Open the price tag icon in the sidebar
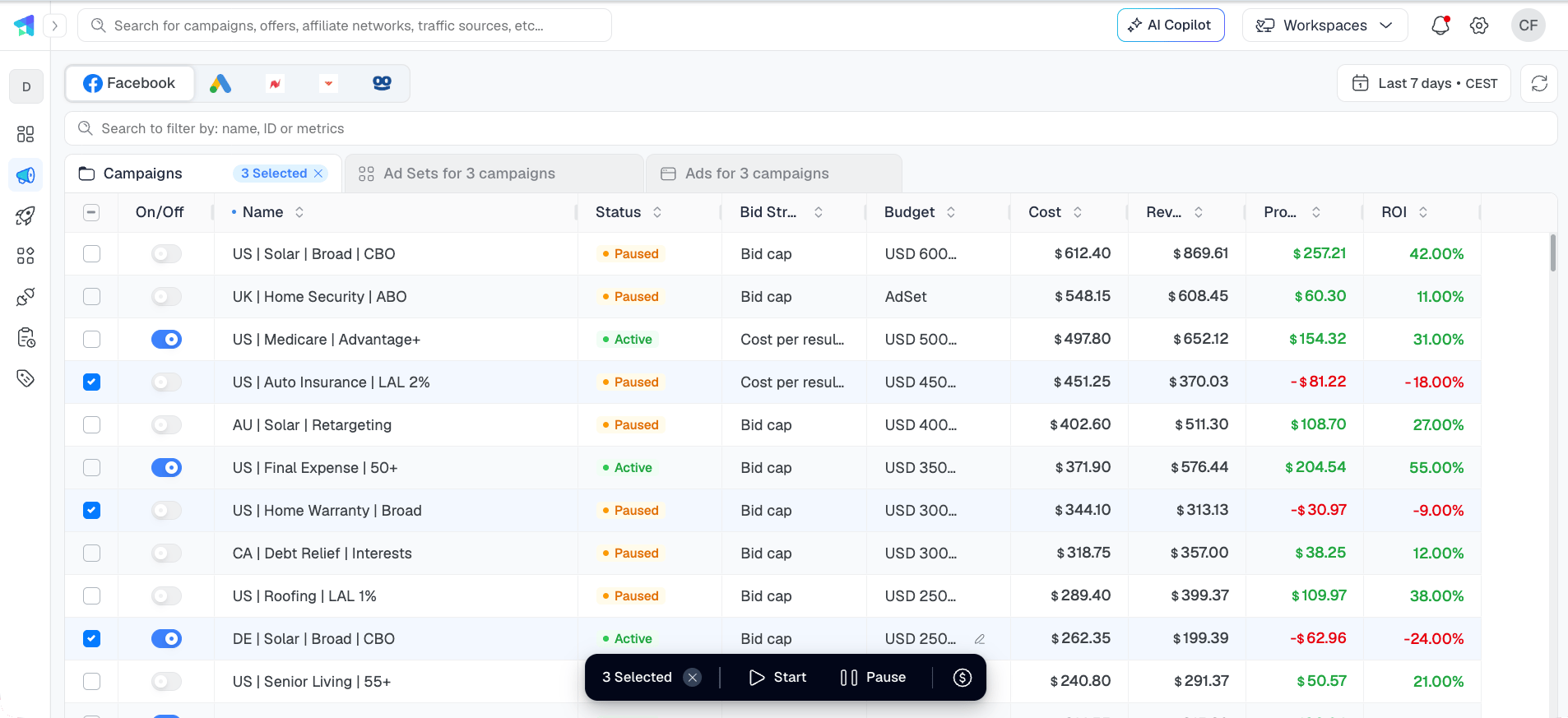The image size is (1568, 718). (x=26, y=378)
